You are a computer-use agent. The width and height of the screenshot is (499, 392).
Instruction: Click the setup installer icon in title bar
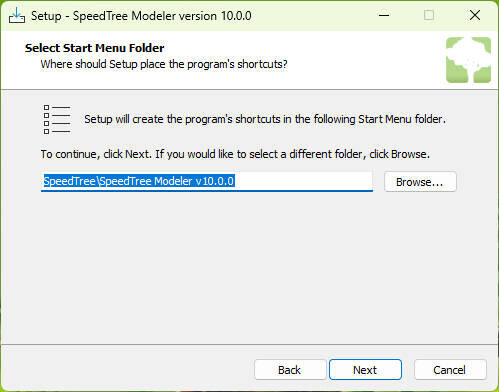coord(17,15)
